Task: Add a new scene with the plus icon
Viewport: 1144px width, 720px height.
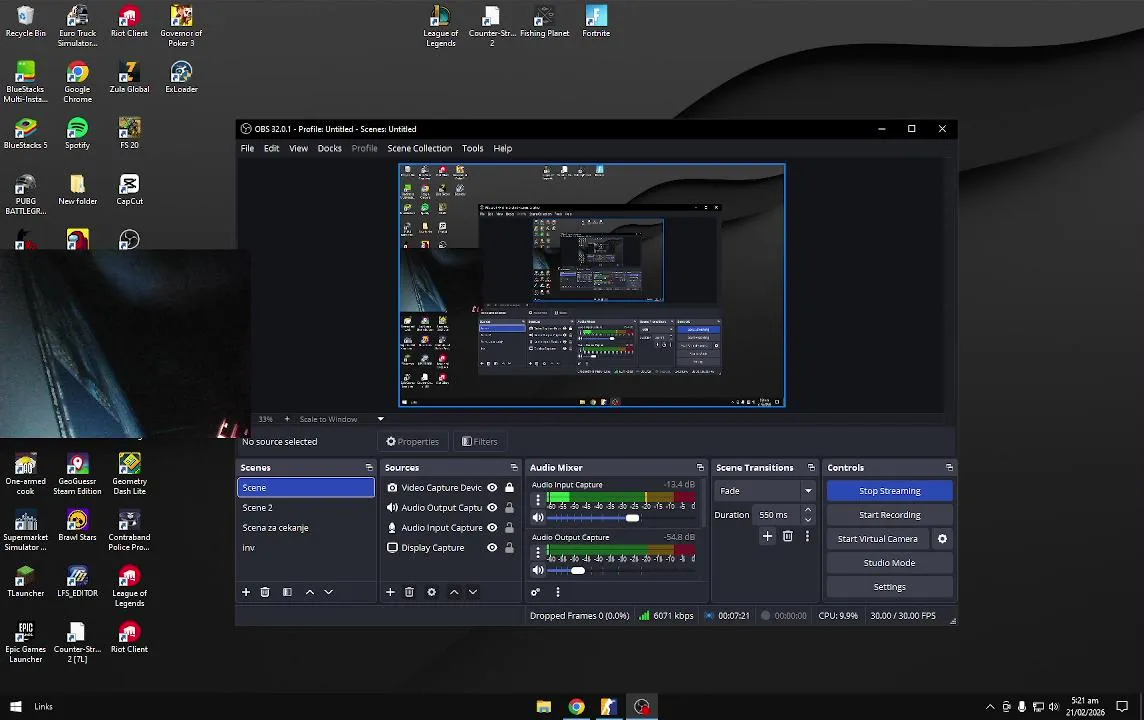Action: pyautogui.click(x=246, y=592)
